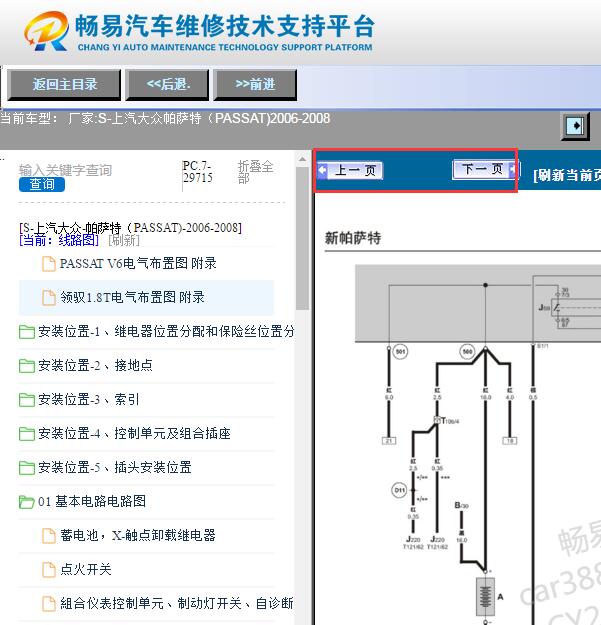This screenshot has height=625, width=601.
Task: Click the 刷新 link beside 当前：线路图
Action: [x=124, y=240]
